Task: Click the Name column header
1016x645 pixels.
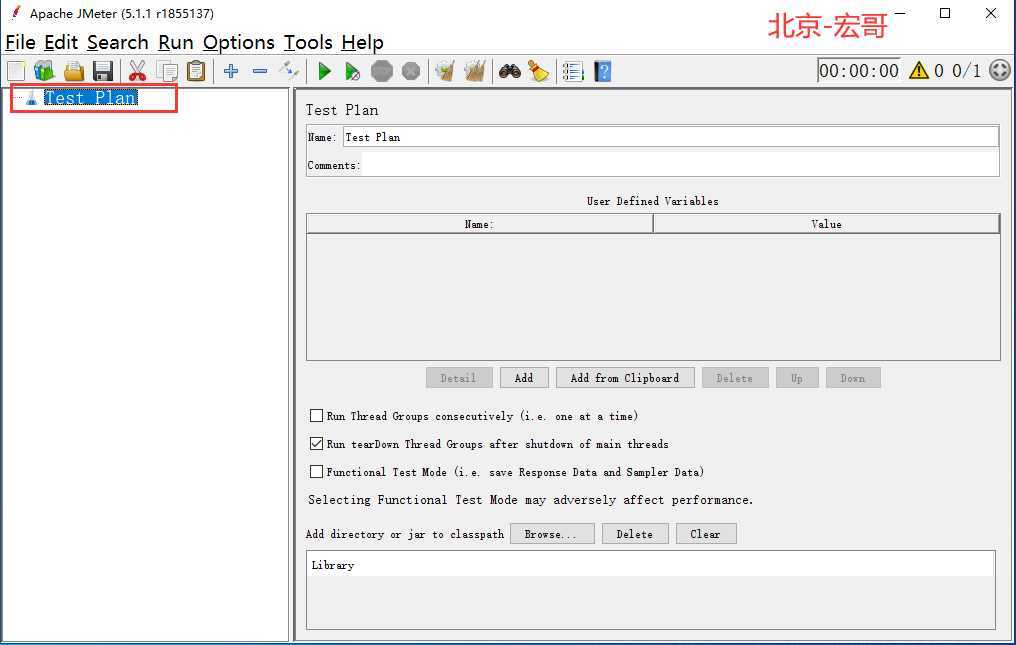Action: click(x=479, y=224)
